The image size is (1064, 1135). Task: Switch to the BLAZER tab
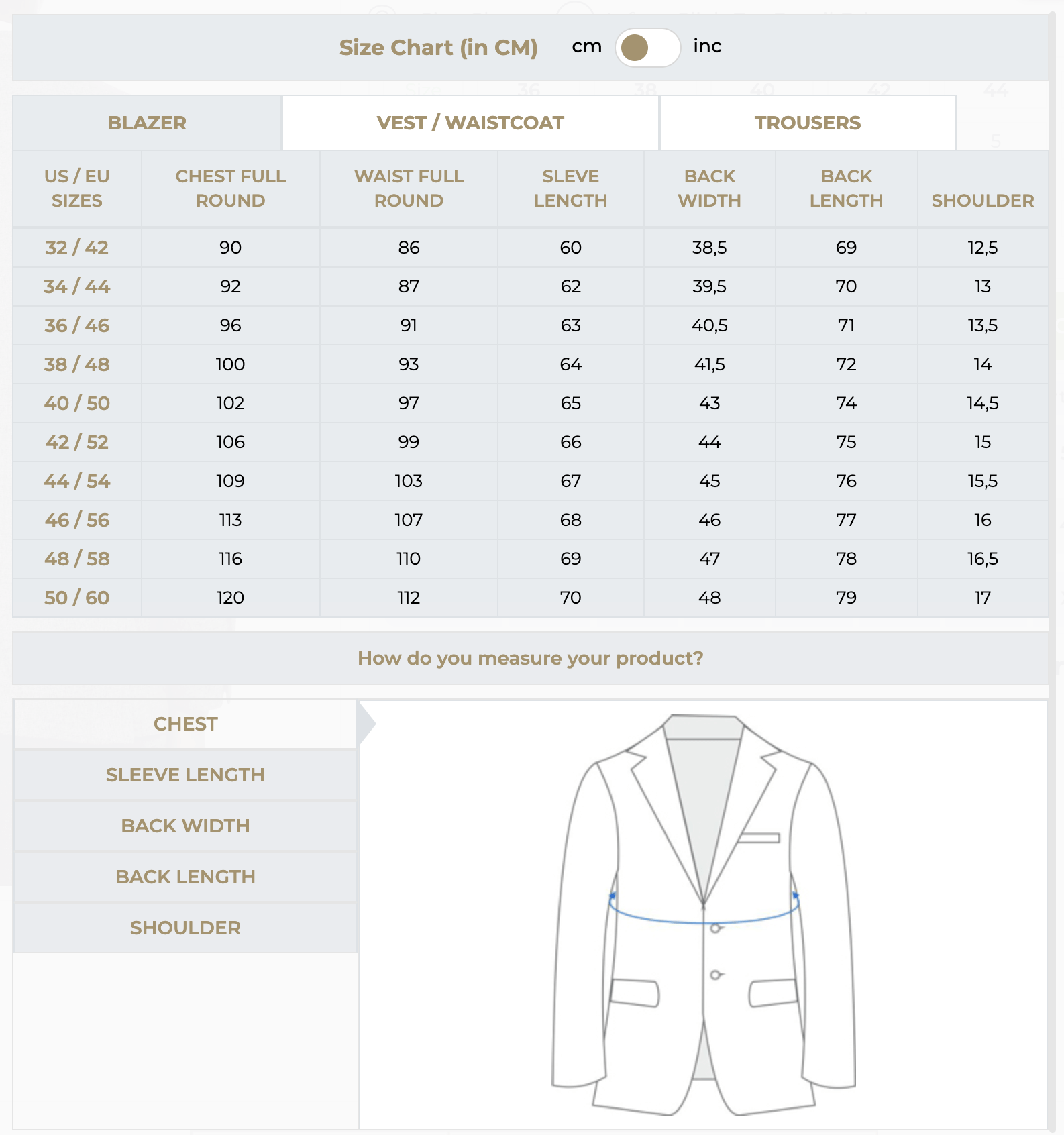147,123
